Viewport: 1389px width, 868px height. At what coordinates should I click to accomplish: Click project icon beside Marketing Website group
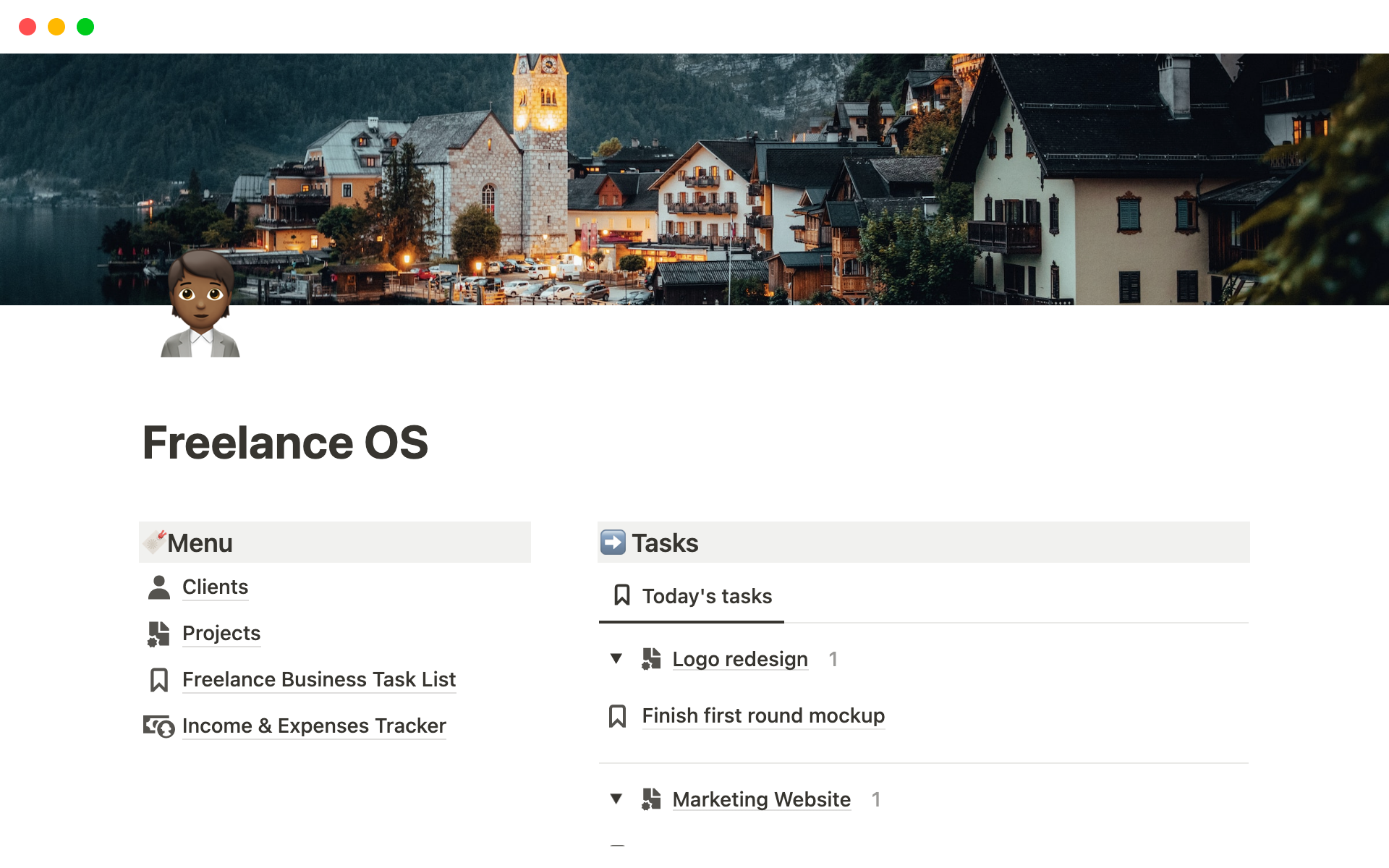pos(651,799)
